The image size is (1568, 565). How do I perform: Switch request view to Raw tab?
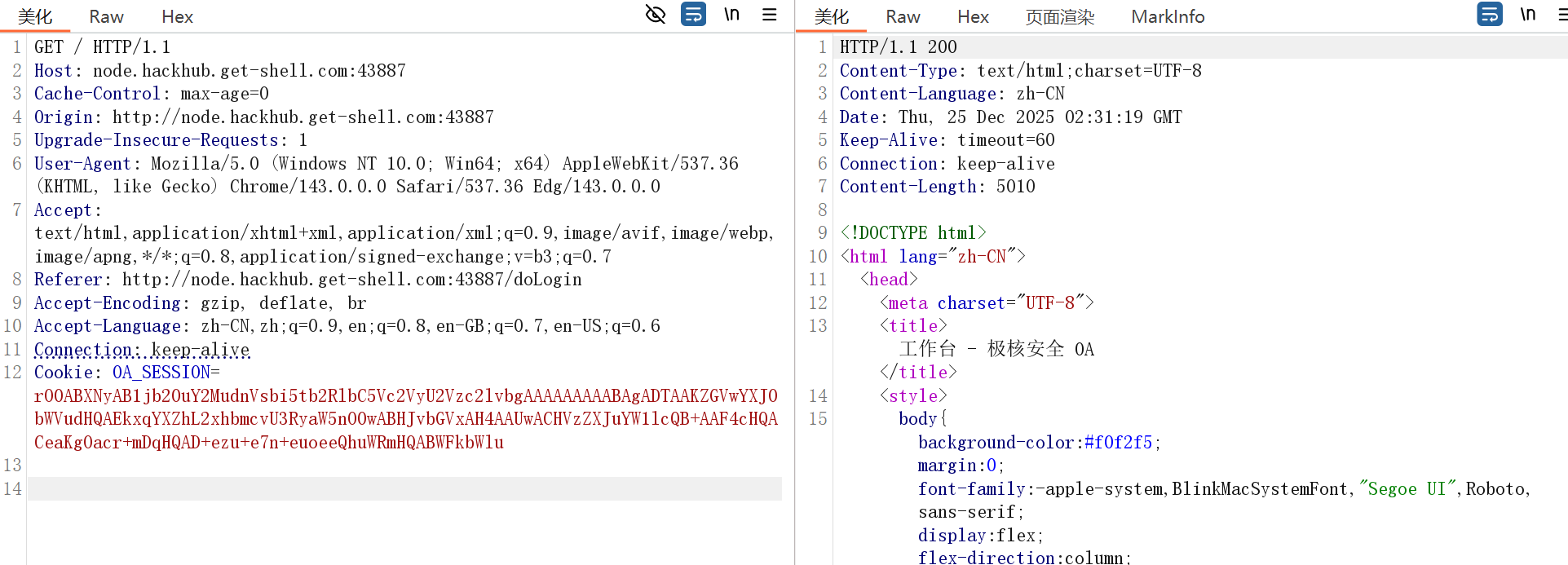[x=106, y=17]
